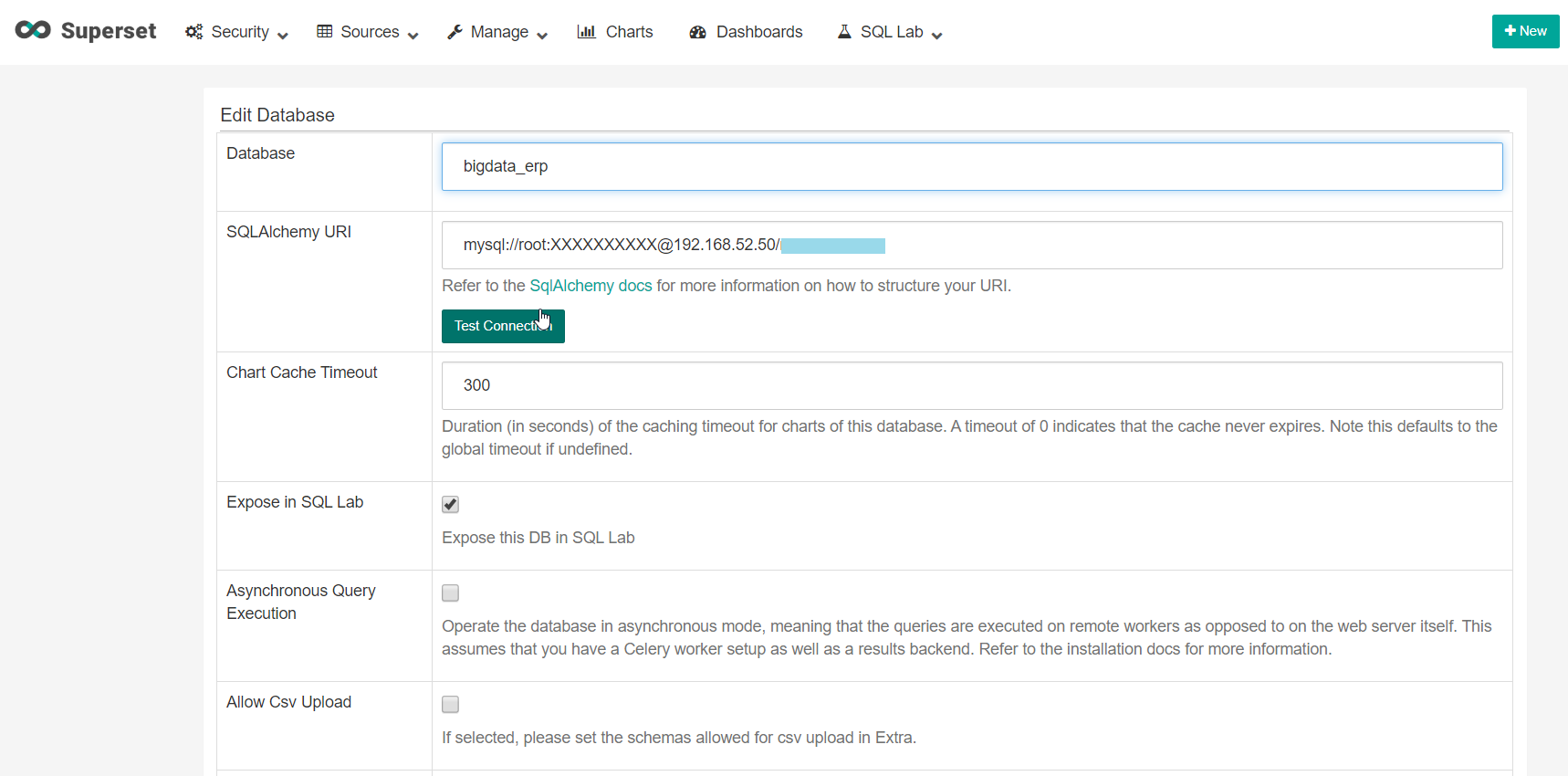1568x776 pixels.
Task: Click the 'Chart Cache Timeout' label
Action: [x=301, y=372]
